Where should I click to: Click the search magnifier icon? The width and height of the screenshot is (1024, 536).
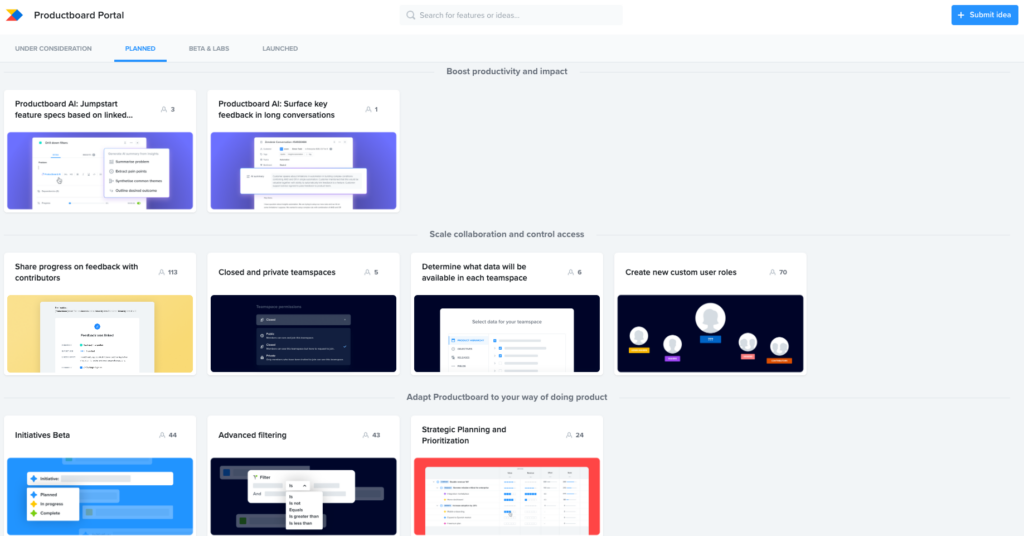pos(411,15)
